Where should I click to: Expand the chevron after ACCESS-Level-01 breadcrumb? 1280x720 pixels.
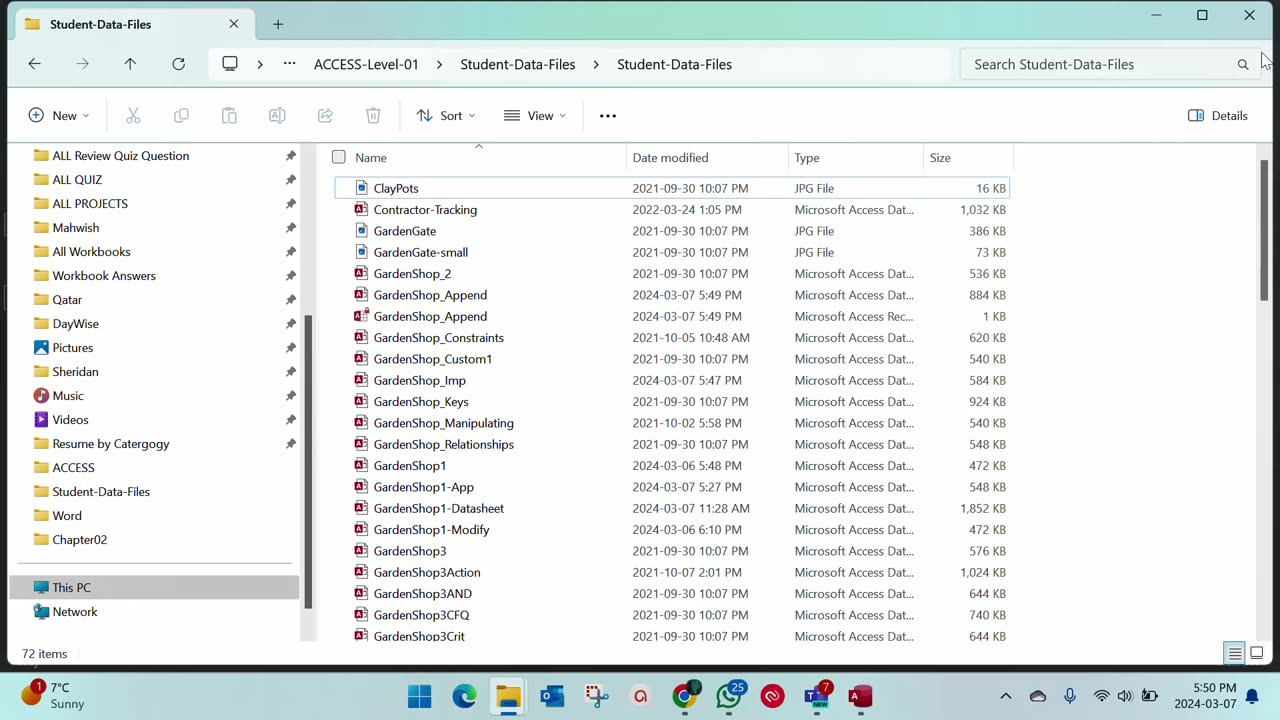point(439,64)
